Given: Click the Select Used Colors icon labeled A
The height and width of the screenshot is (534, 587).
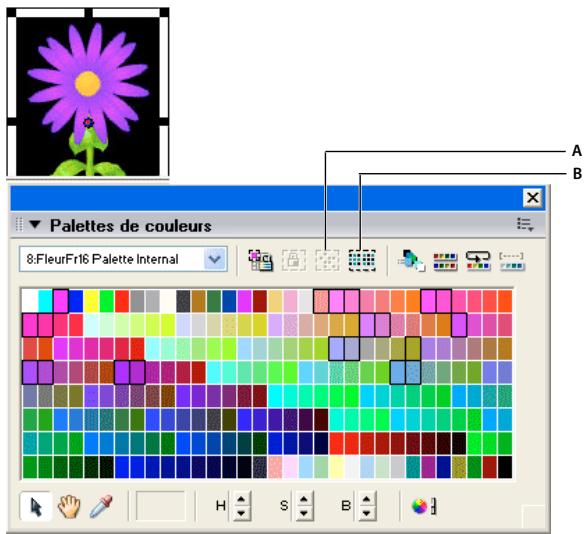Looking at the screenshot, I should pos(327,260).
